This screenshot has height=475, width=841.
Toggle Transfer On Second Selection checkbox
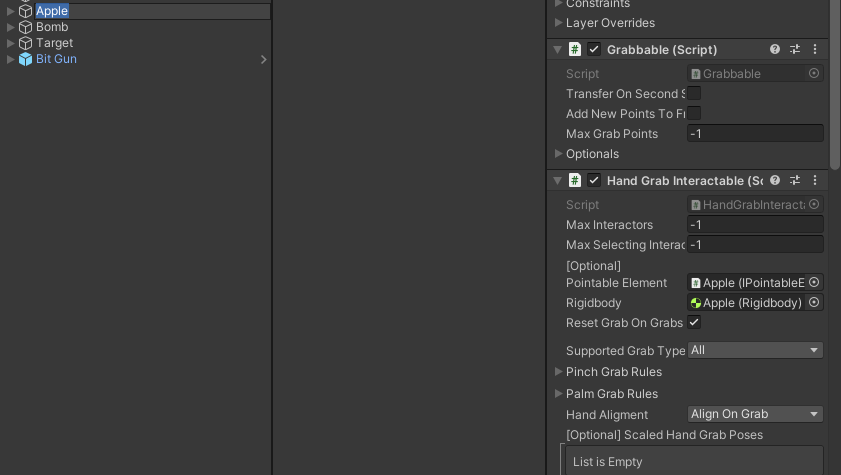click(x=694, y=93)
